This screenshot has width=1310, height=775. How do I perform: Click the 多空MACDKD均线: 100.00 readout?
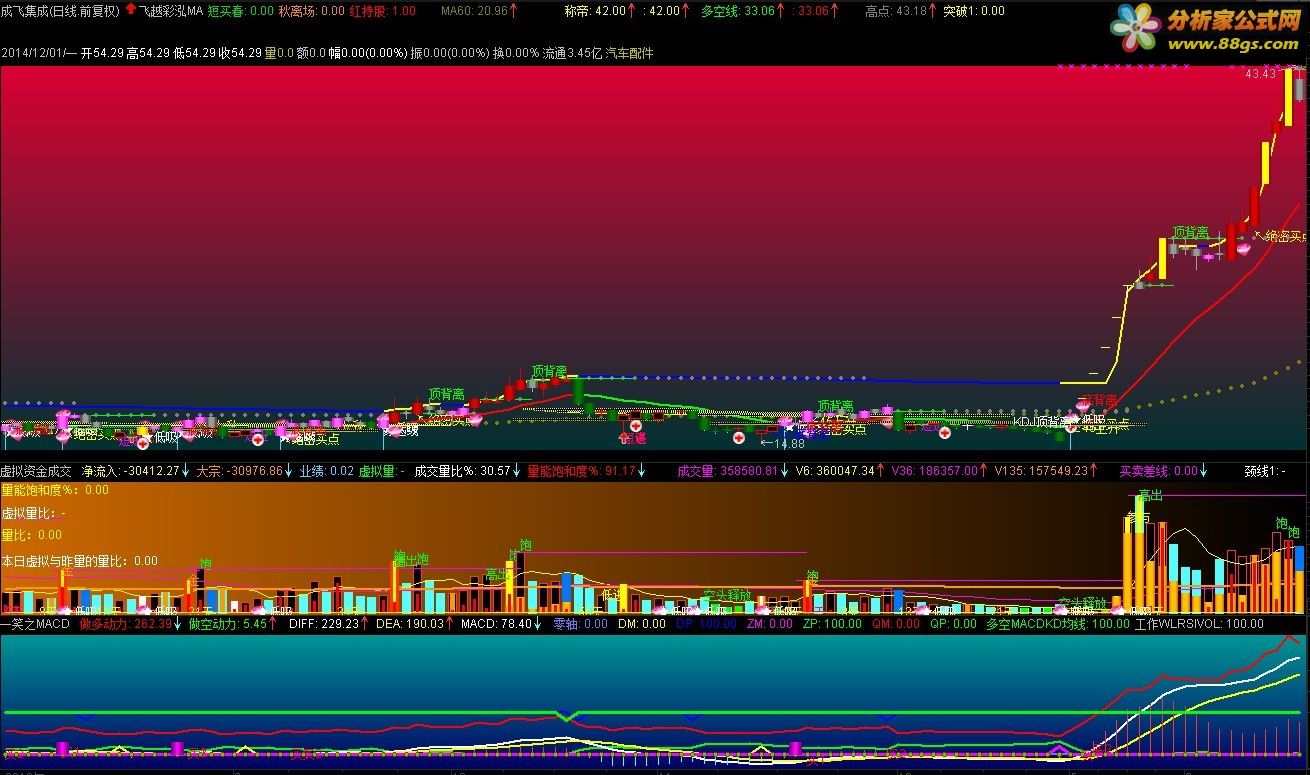(x=1058, y=624)
